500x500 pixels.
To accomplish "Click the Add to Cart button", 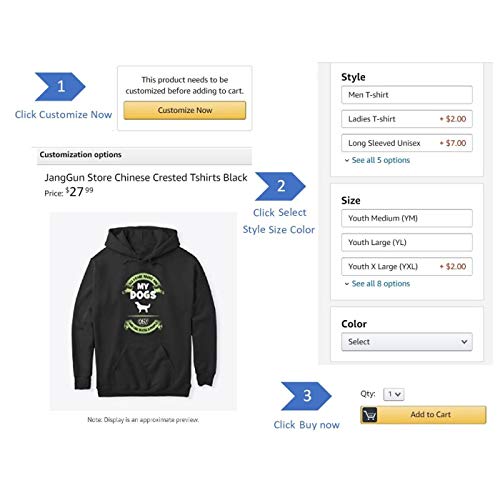I will pos(423,415).
